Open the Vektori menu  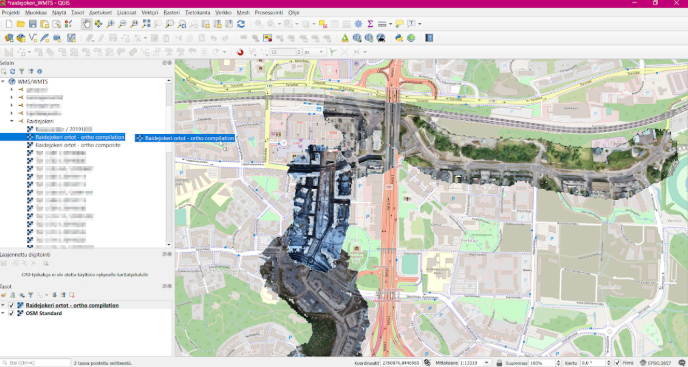point(150,13)
